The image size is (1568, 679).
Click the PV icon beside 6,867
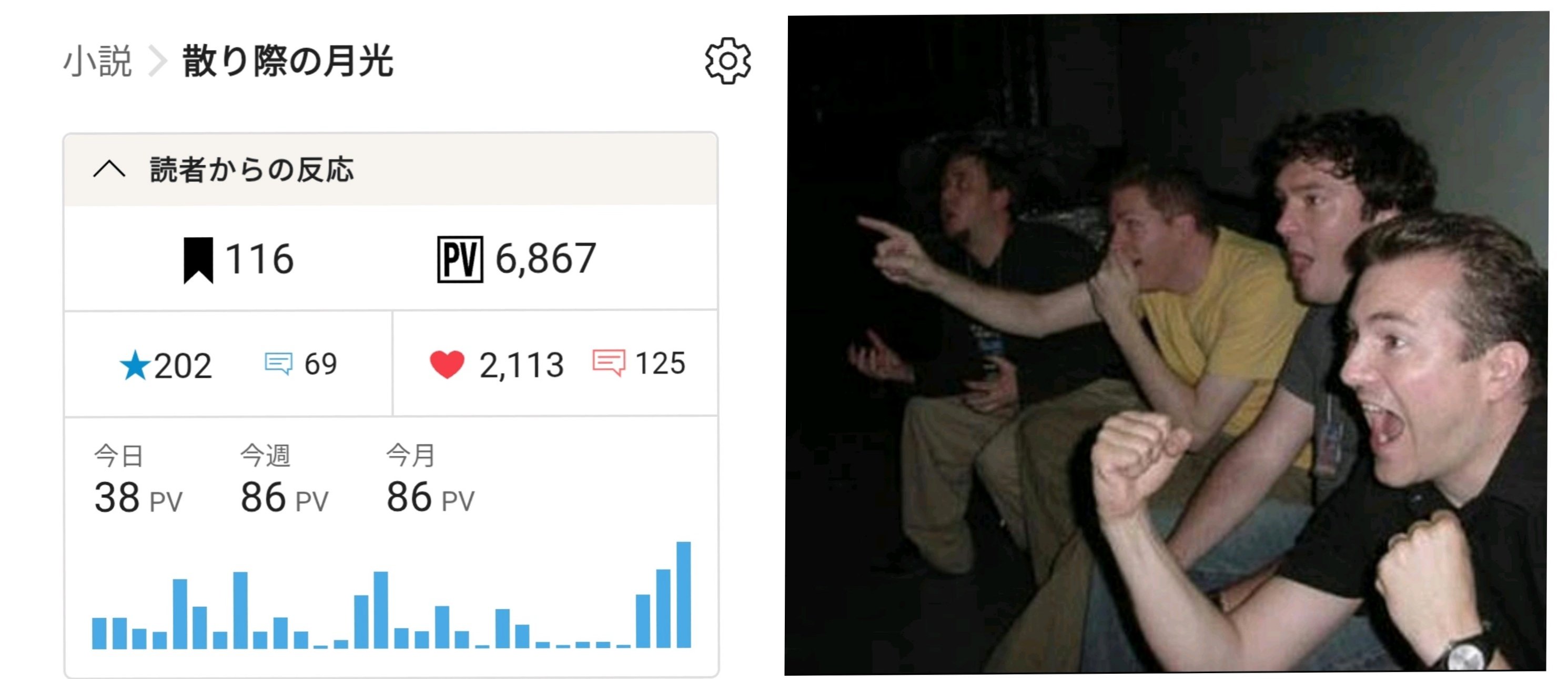pyautogui.click(x=460, y=259)
